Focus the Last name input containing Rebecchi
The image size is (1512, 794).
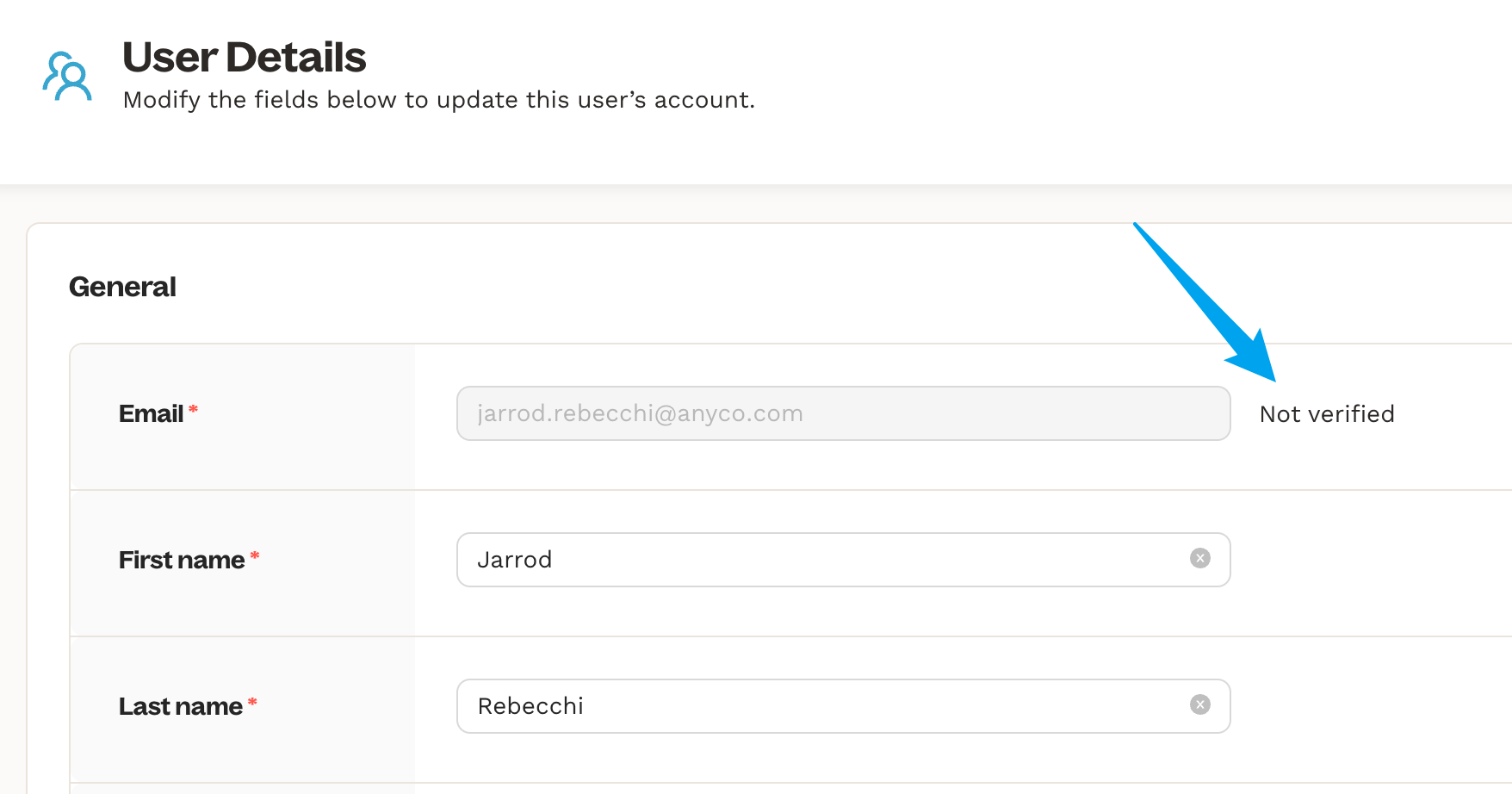point(818,706)
